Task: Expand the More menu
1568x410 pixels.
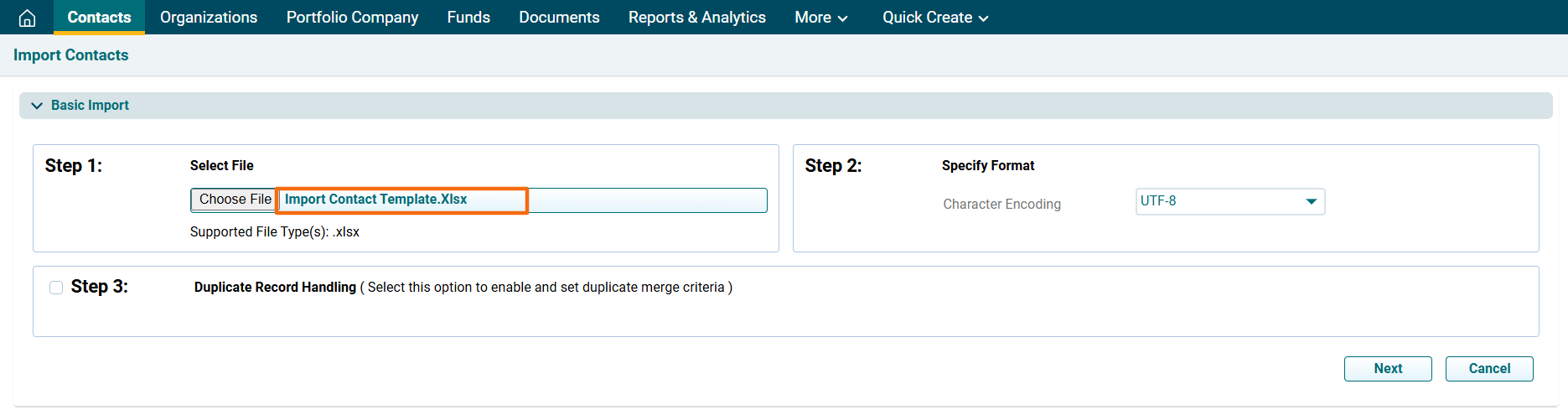Action: pyautogui.click(x=820, y=18)
